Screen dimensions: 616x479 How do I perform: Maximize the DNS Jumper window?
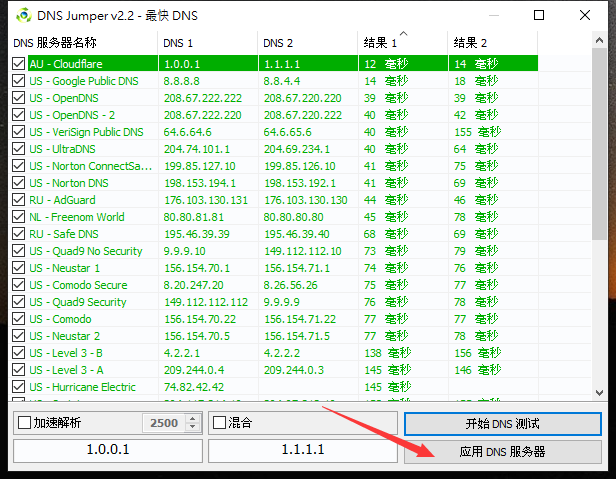point(539,15)
